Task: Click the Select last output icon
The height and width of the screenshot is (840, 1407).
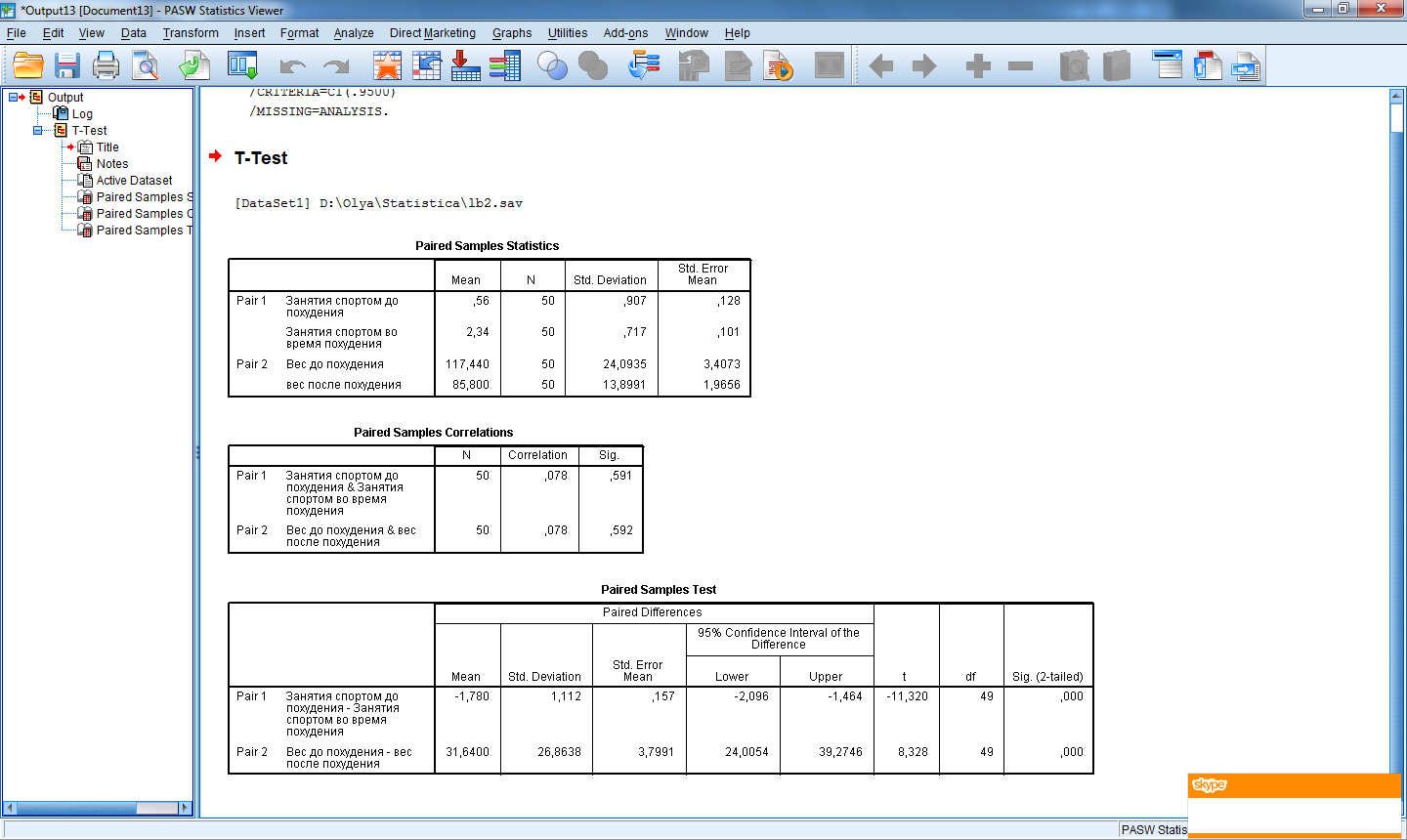Action: tap(644, 66)
